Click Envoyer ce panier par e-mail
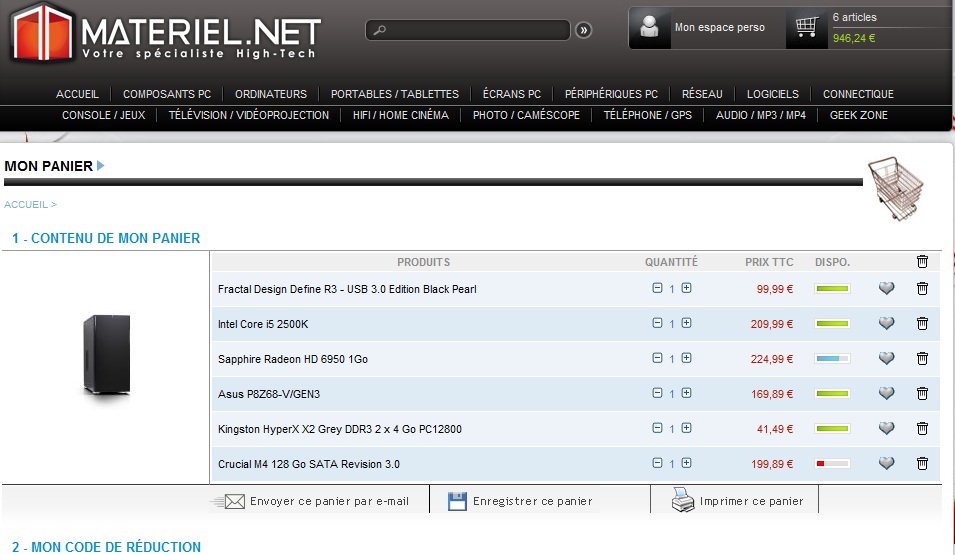 pyautogui.click(x=317, y=501)
